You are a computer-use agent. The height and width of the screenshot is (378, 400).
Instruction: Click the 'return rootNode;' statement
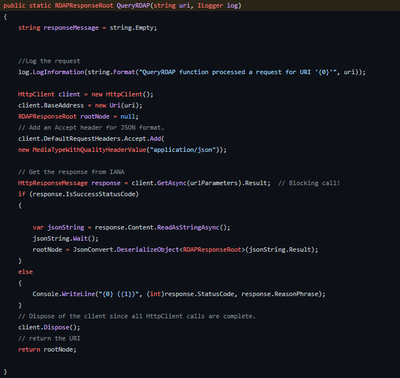(x=47, y=349)
